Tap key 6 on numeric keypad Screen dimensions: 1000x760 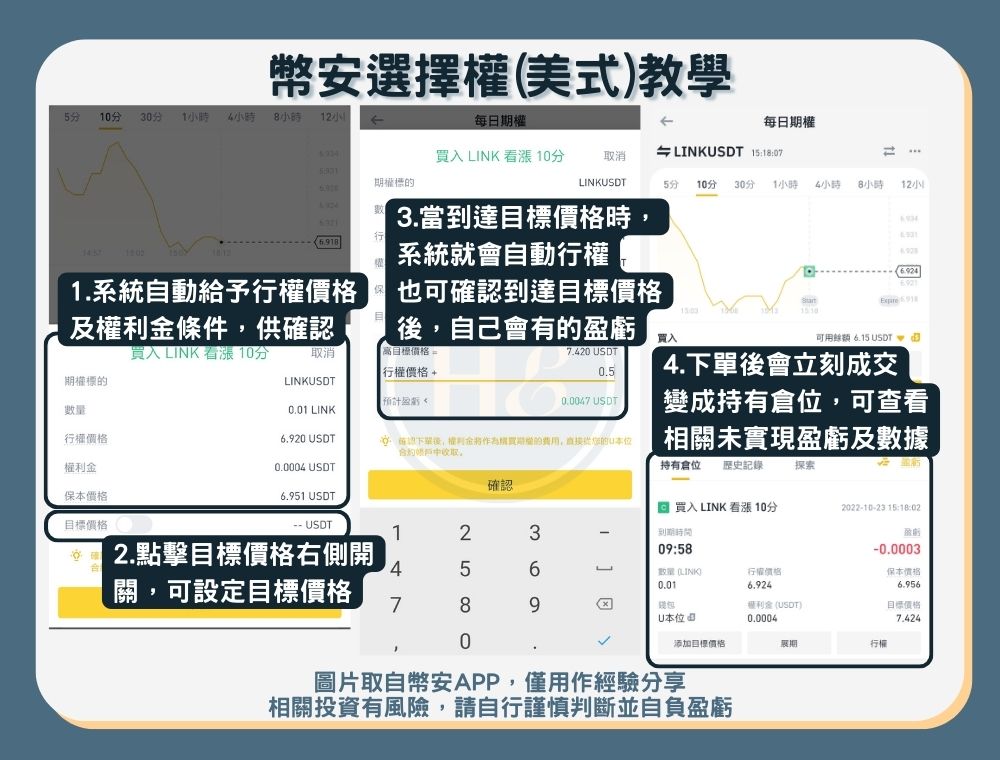[x=534, y=568]
